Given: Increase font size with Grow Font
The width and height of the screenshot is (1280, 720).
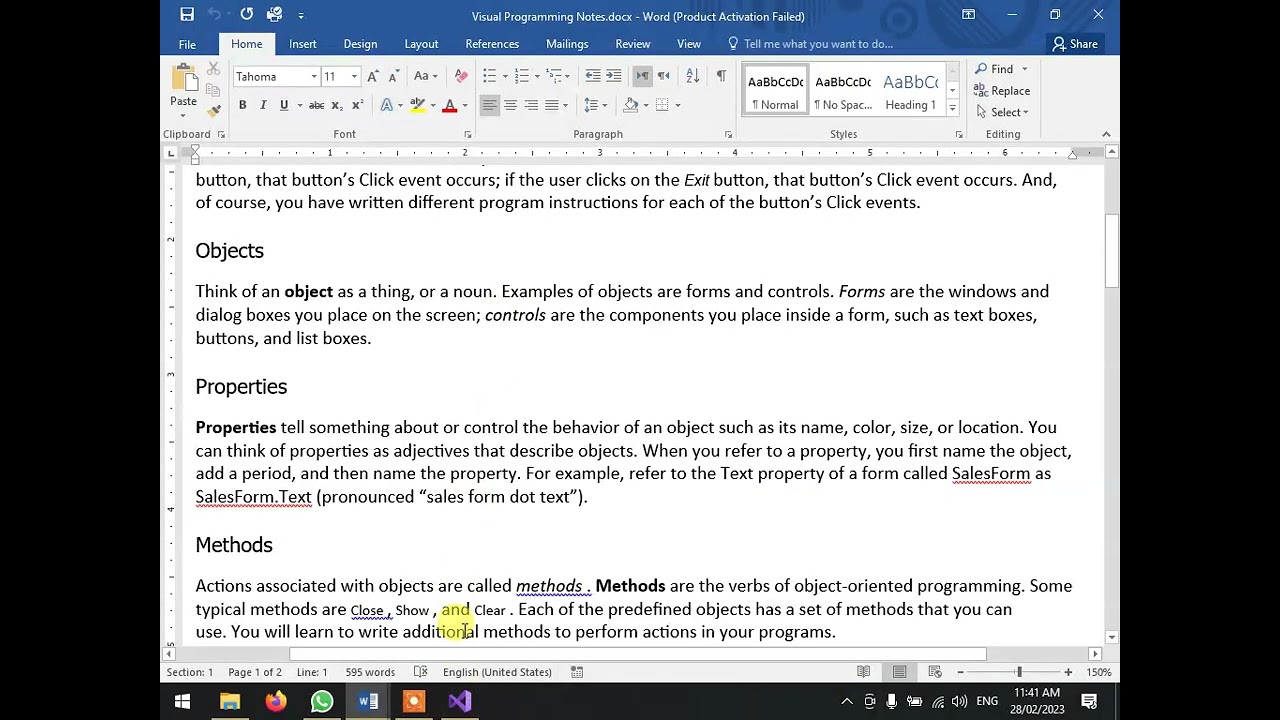Looking at the screenshot, I should pos(373,76).
